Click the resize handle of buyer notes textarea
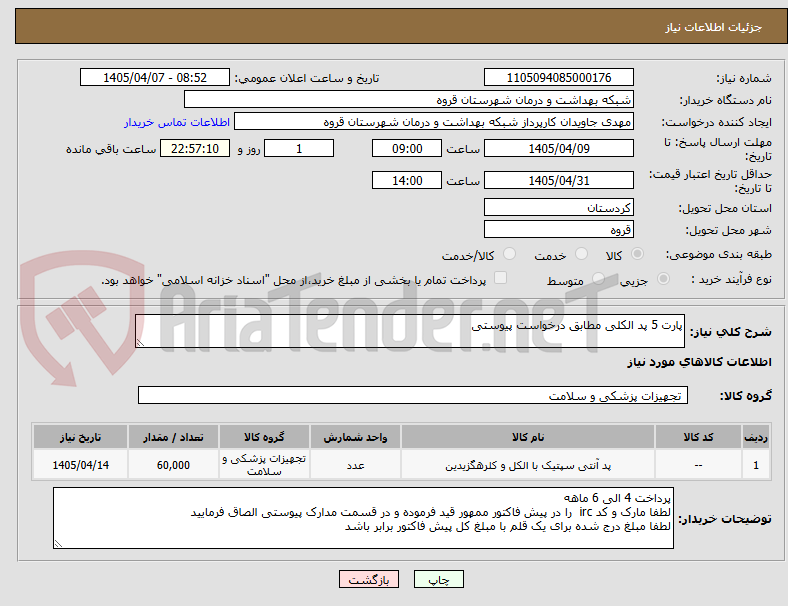Screen dimensions: 788x606 58,543
